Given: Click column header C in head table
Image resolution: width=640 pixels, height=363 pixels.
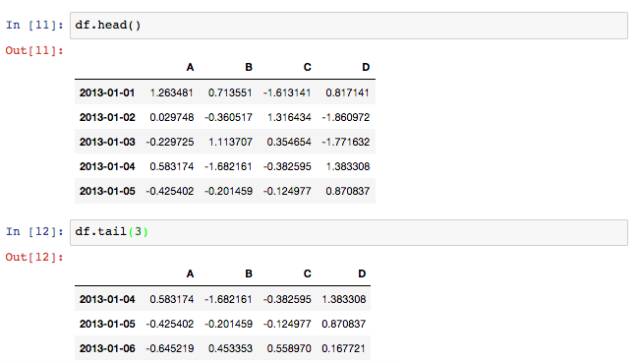Looking at the screenshot, I should pos(307,67).
